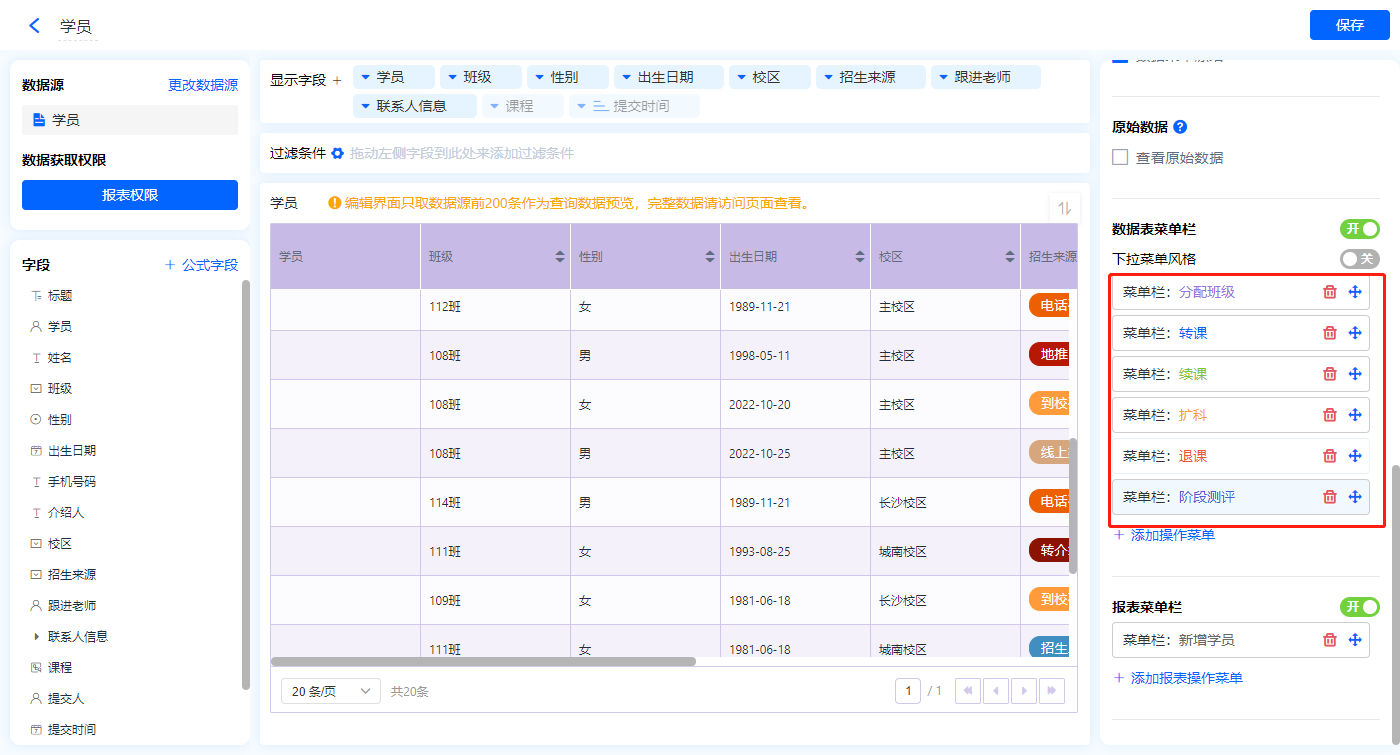The image size is (1400, 755).
Task: Click move handle for 转课 menu
Action: [1355, 333]
